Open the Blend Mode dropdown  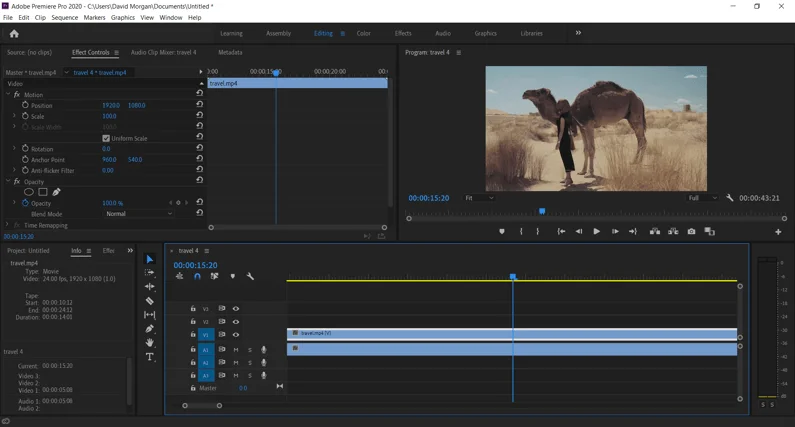pos(138,214)
